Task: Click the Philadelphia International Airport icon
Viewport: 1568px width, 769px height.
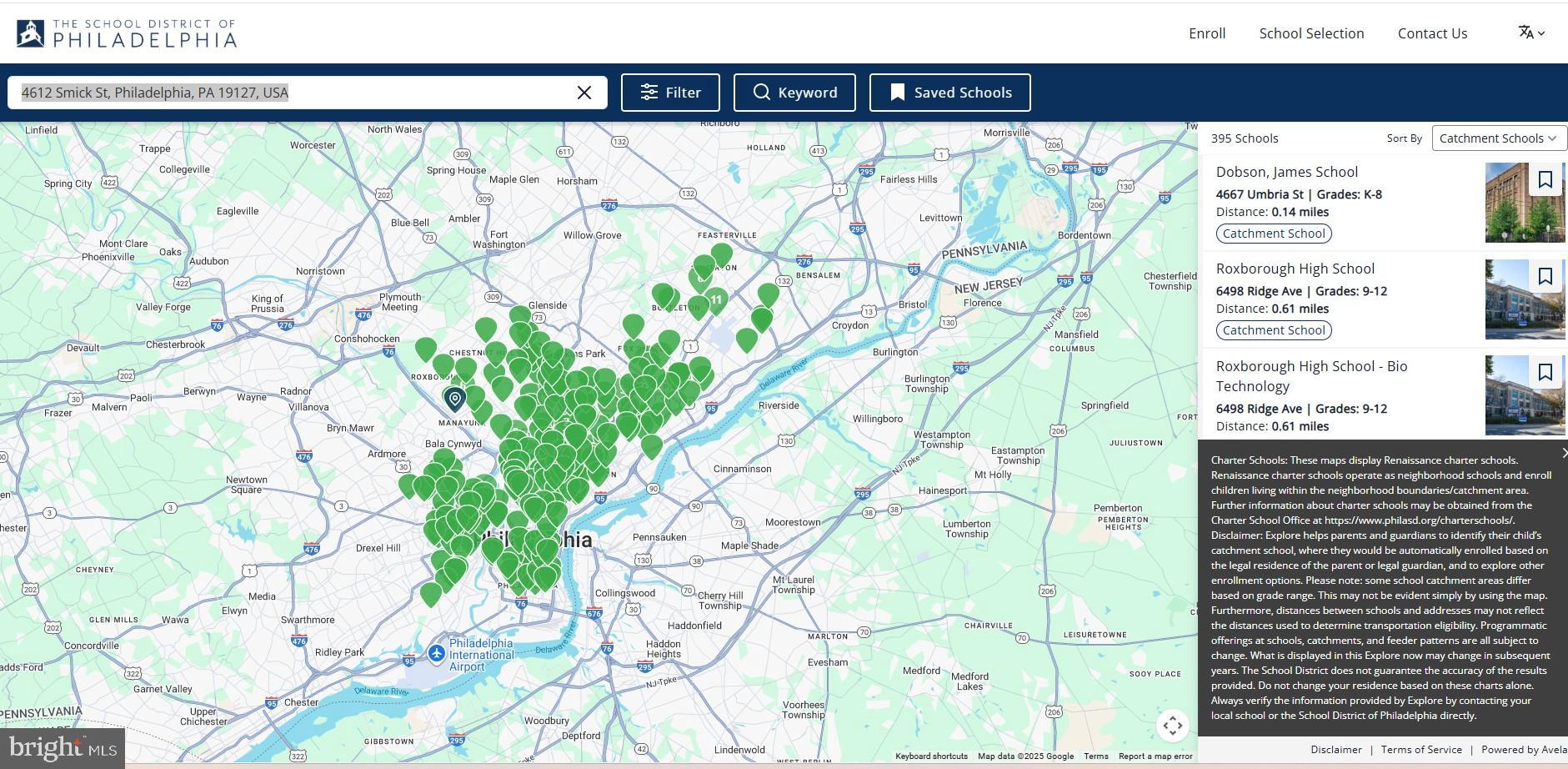Action: [436, 652]
